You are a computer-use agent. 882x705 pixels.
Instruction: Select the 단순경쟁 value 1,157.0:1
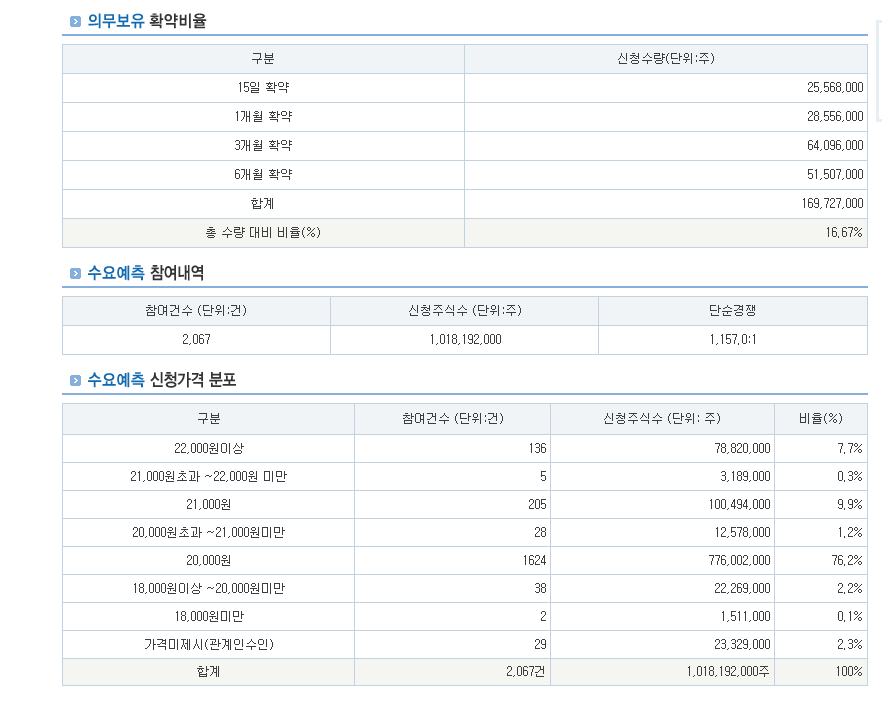[731, 339]
